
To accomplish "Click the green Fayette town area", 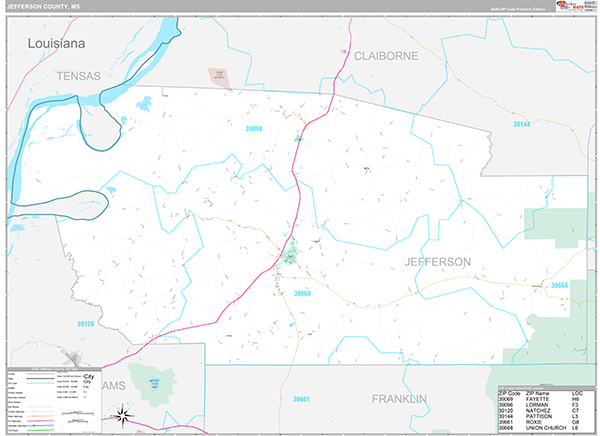I will click(x=289, y=254).
